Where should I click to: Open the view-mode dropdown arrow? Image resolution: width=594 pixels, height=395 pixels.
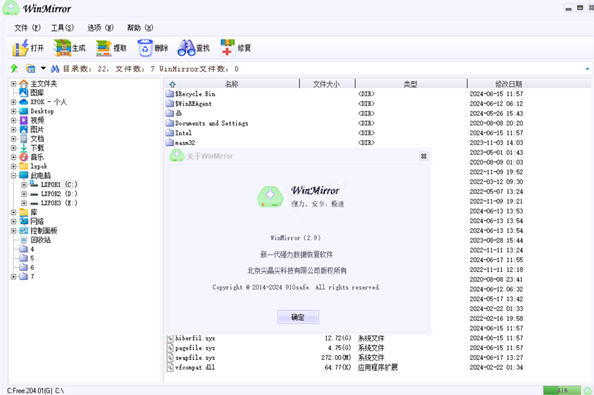click(43, 69)
